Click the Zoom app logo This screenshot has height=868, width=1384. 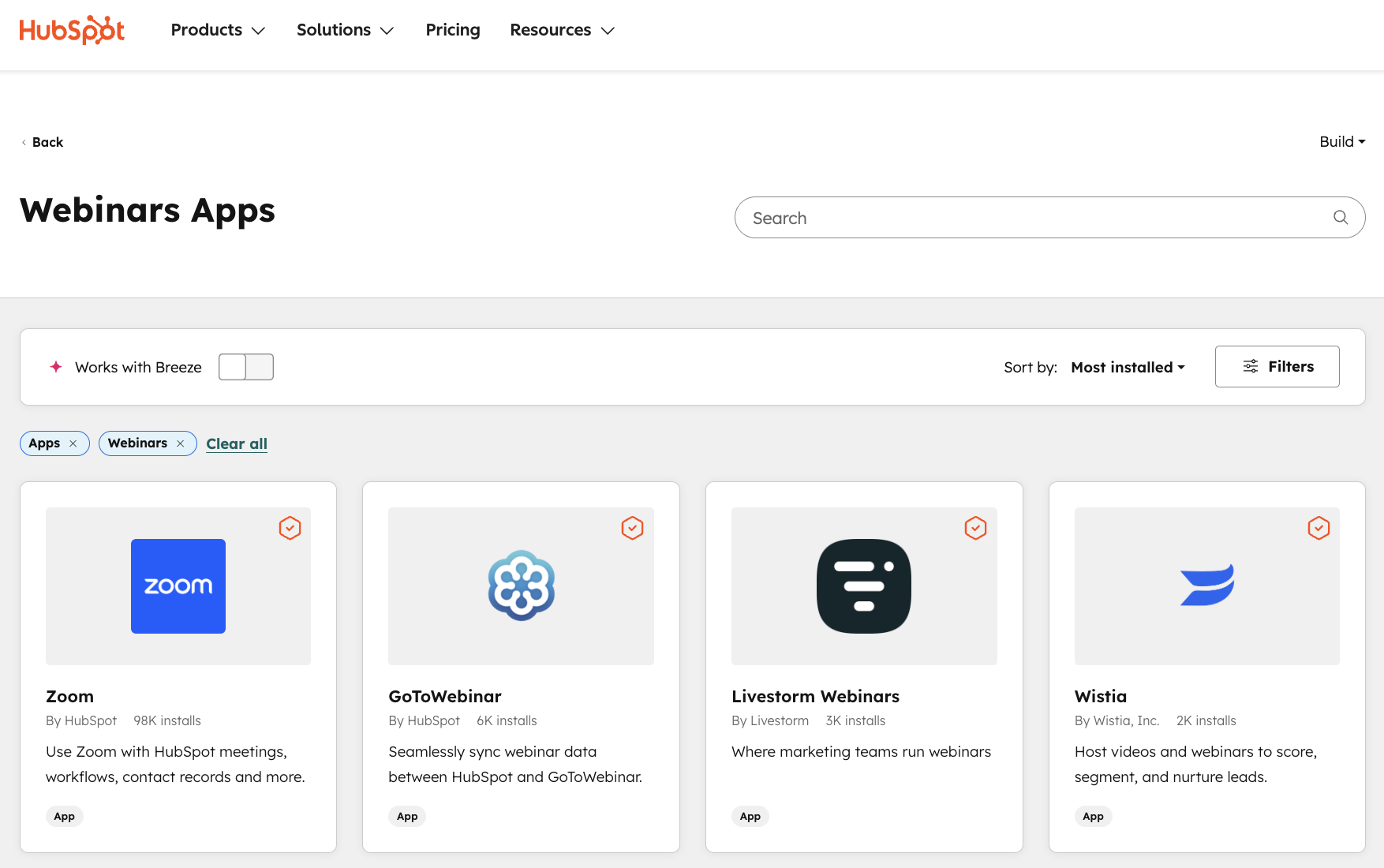coord(178,586)
